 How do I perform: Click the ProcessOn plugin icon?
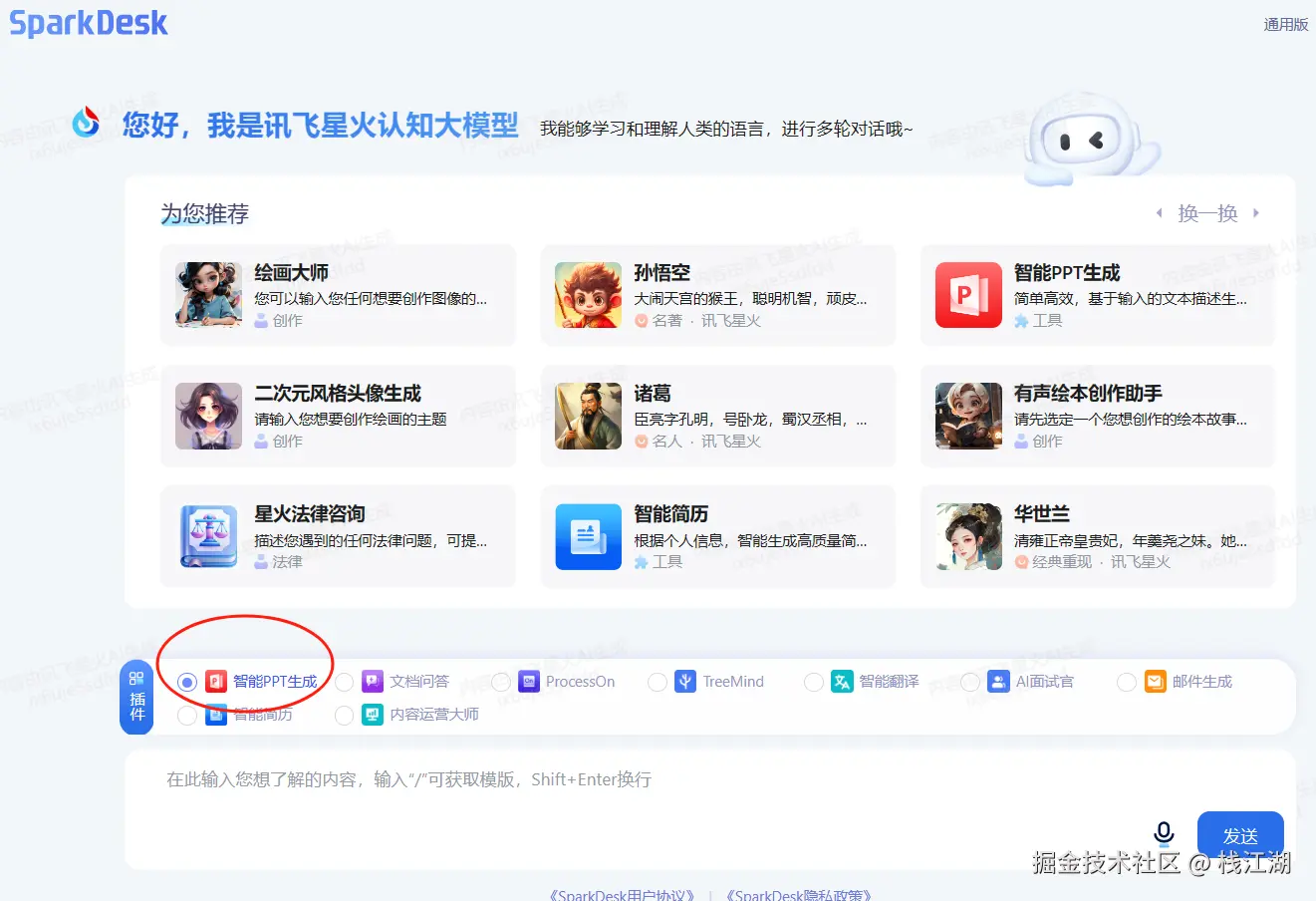(529, 682)
